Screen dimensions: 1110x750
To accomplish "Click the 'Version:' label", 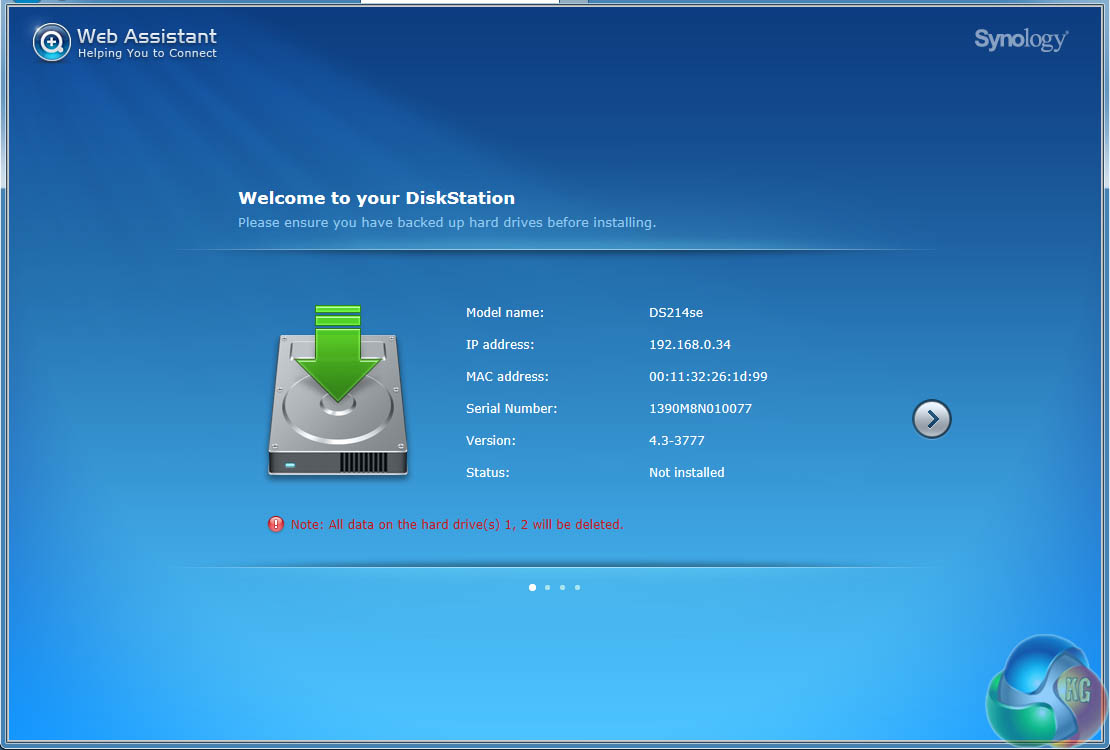I will [491, 440].
